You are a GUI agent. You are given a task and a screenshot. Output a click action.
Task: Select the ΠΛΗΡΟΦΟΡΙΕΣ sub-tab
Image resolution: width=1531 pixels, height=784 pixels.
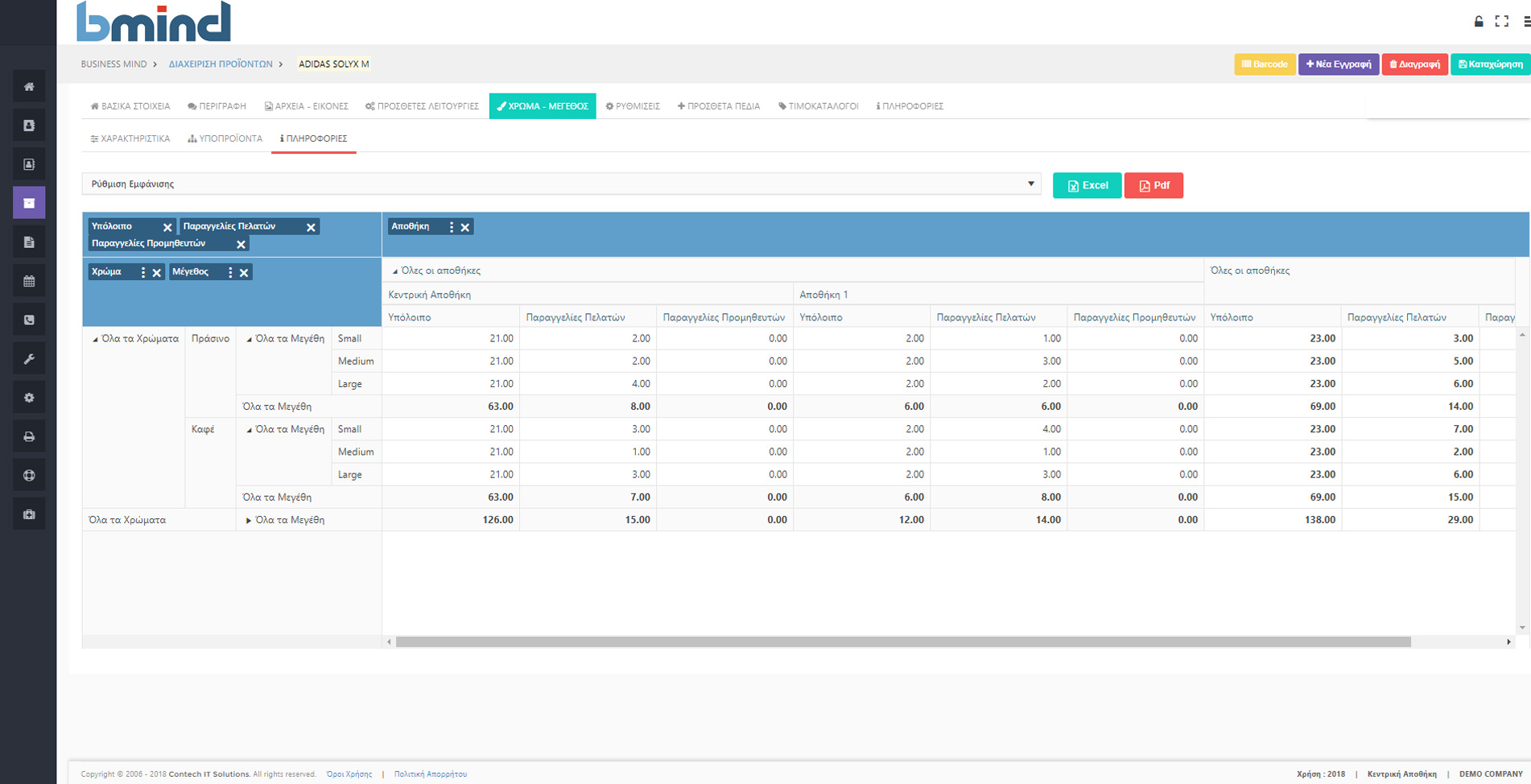(x=314, y=138)
